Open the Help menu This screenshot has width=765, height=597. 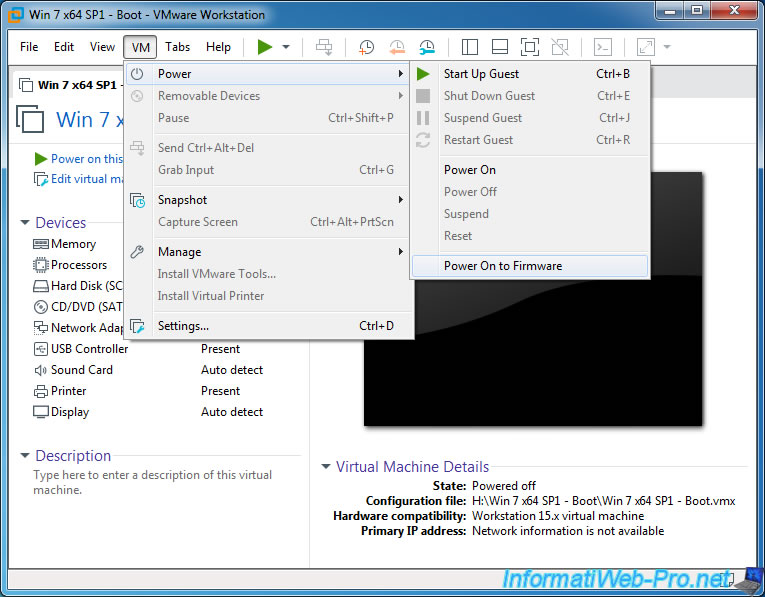point(218,47)
